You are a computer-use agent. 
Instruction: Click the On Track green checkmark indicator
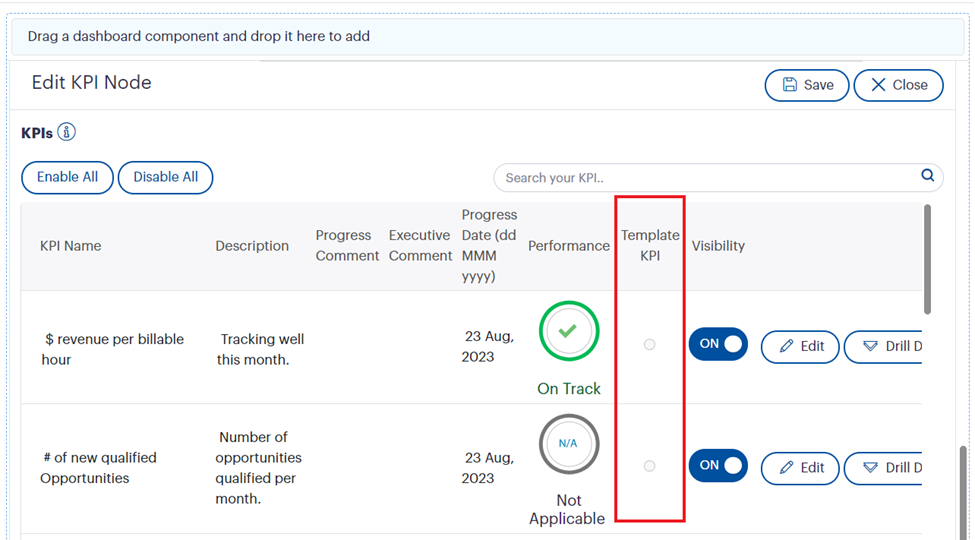point(568,331)
